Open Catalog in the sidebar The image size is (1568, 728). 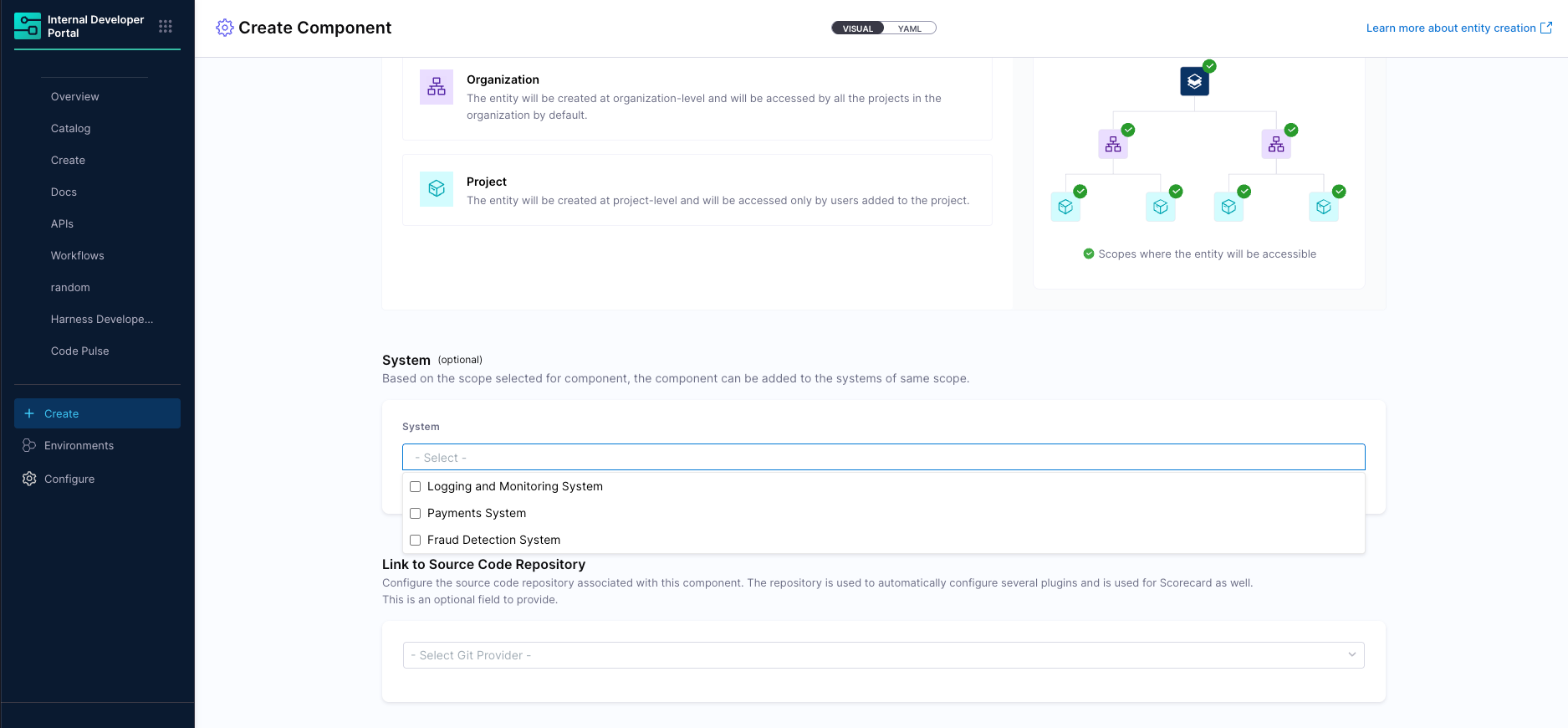click(70, 128)
